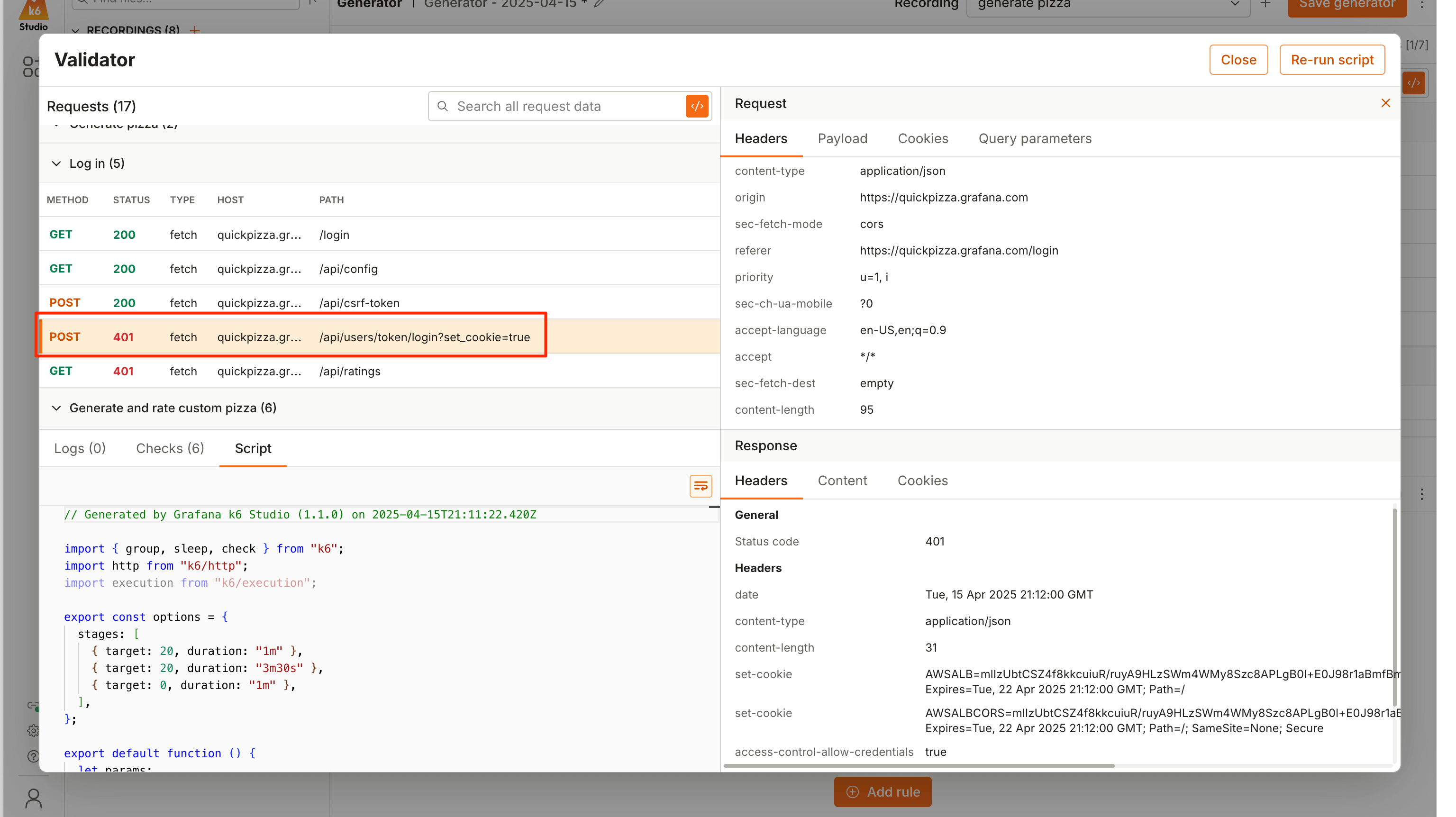Click the code filter icon in search bar
The width and height of the screenshot is (1456, 817).
[x=697, y=106]
